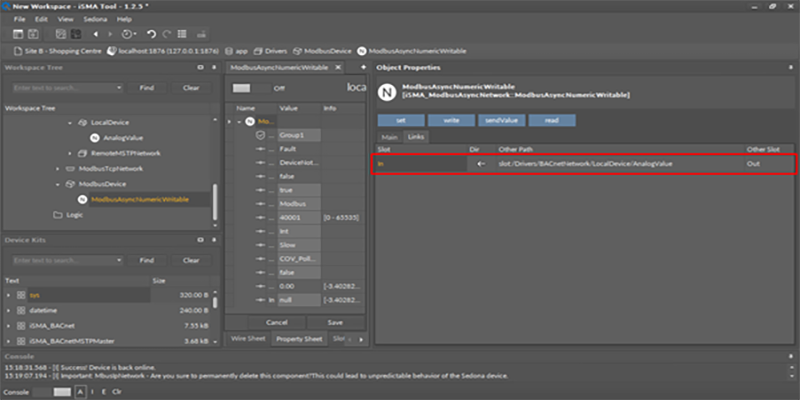The width and height of the screenshot is (800, 400).
Task: Go back with the left arrow icon
Action: 95,34
